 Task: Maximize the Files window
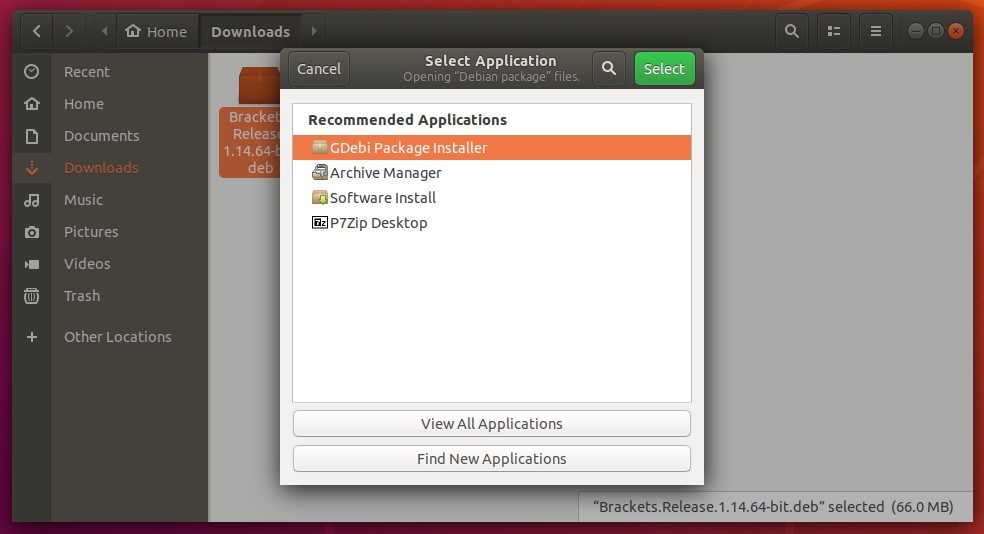pyautogui.click(x=936, y=31)
